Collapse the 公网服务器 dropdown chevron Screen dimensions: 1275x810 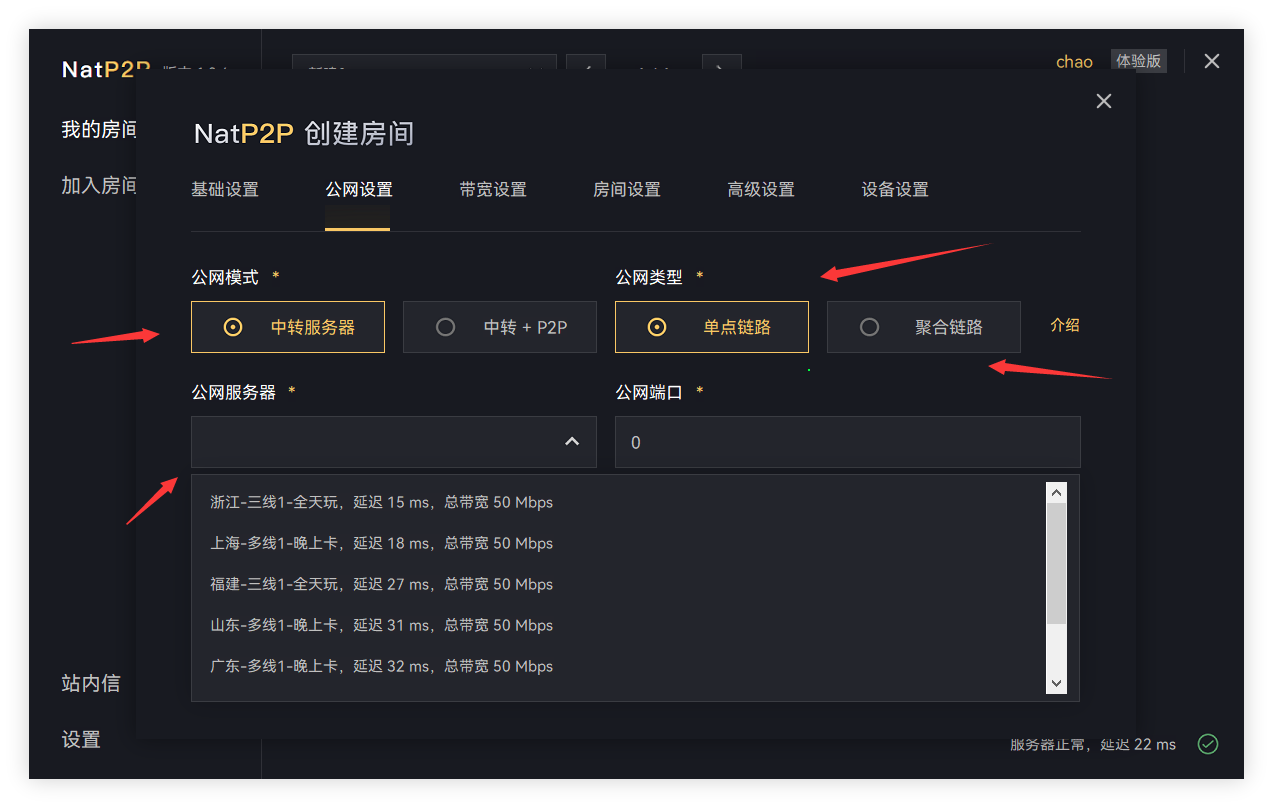(x=572, y=441)
